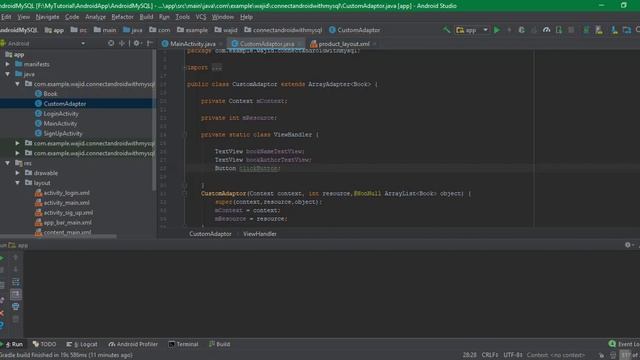Change CRLF line separator in status bar

point(490,355)
